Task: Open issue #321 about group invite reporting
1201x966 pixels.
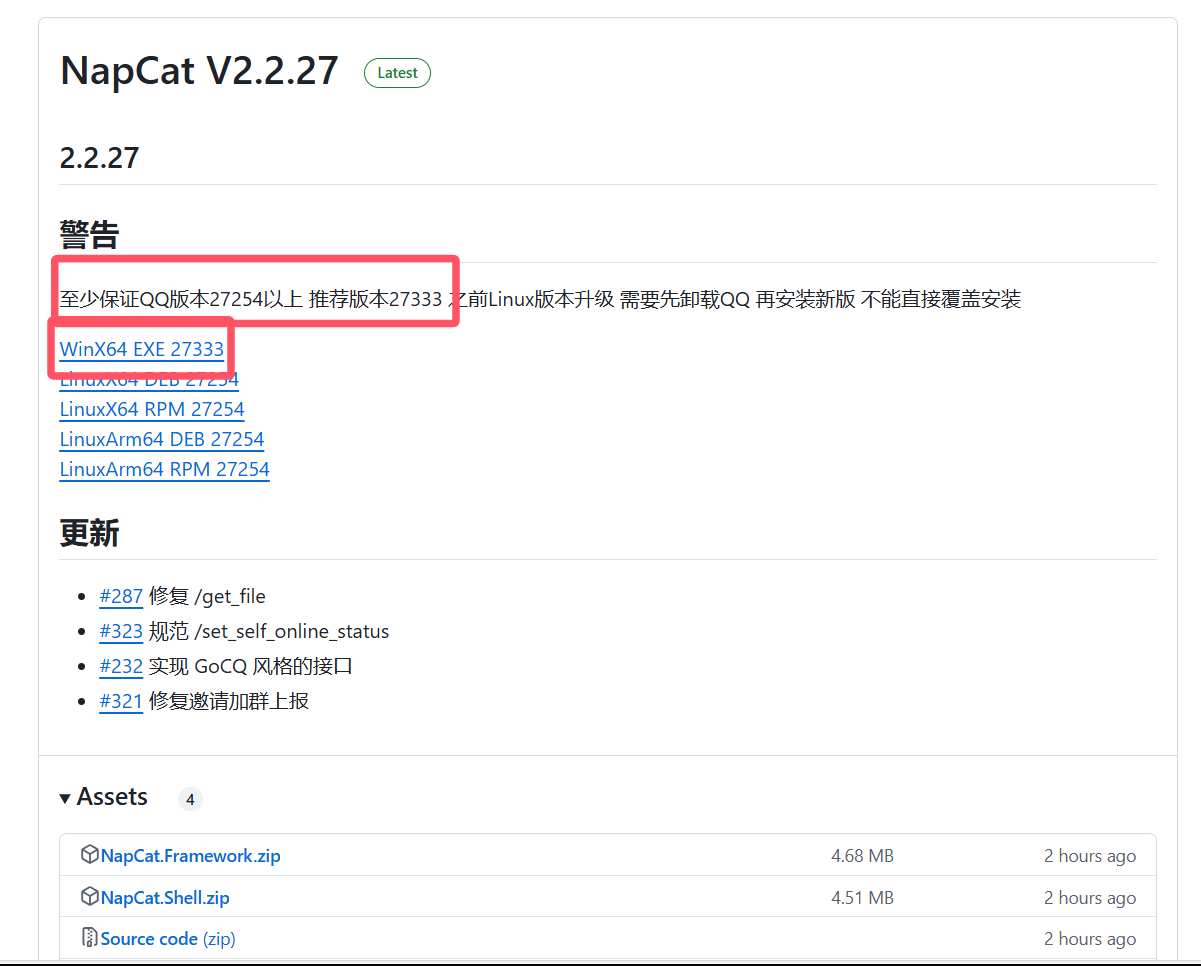Action: 121,701
